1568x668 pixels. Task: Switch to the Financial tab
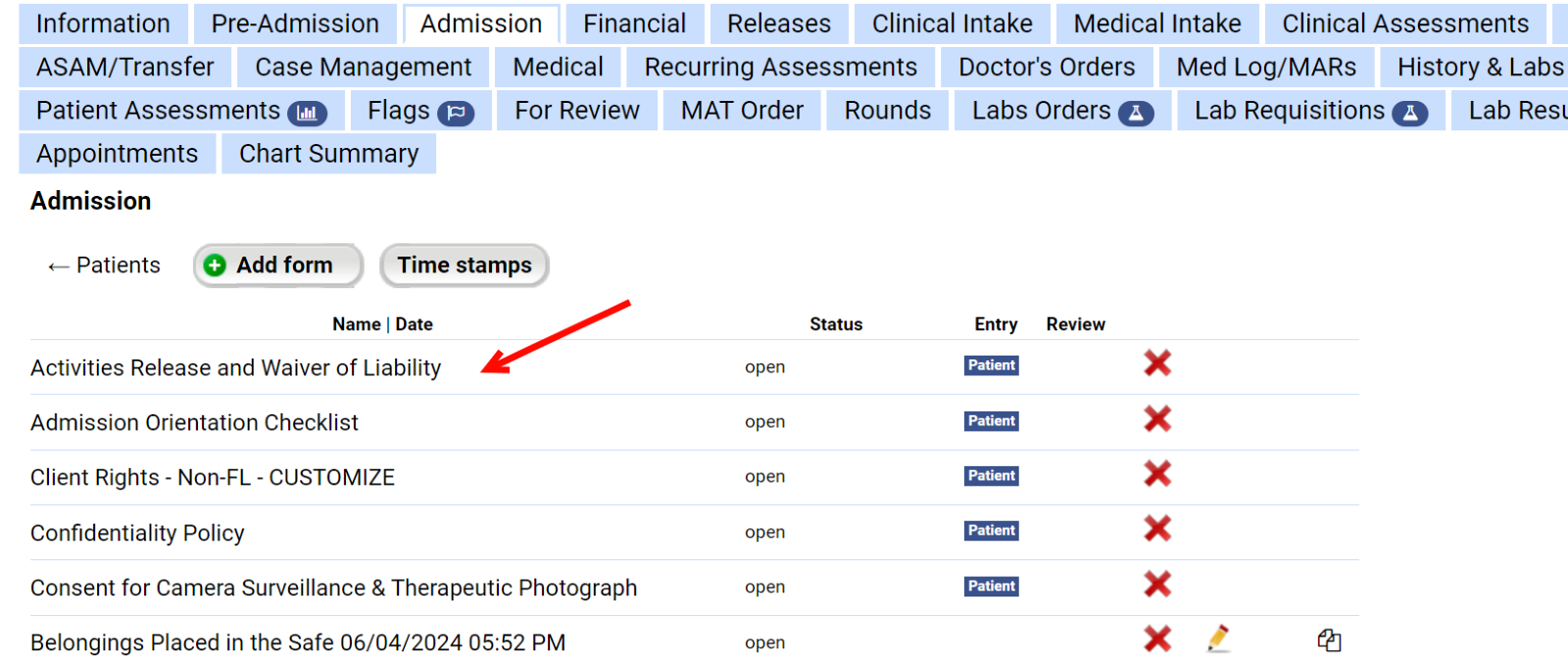coord(634,24)
